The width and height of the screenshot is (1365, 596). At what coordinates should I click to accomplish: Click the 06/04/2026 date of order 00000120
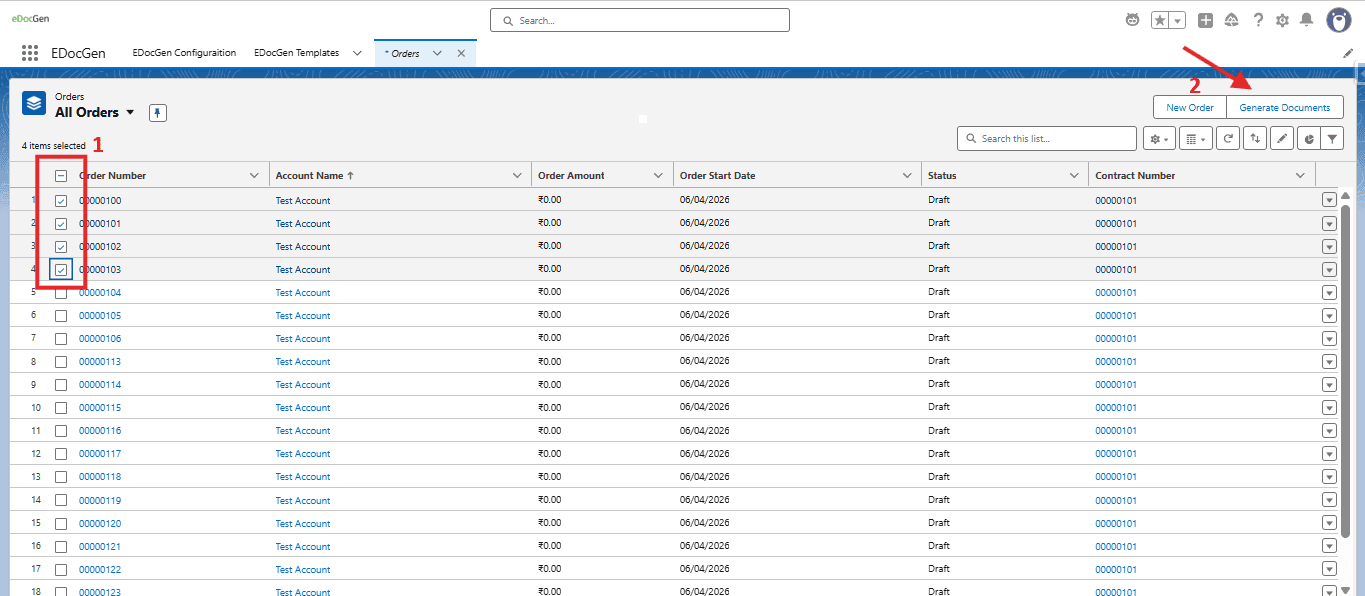pos(705,523)
